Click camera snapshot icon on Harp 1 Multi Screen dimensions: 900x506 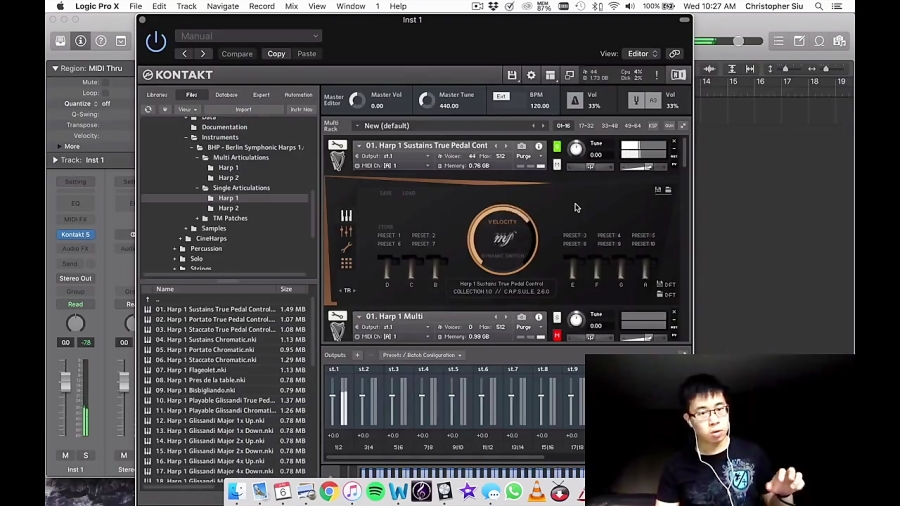pyautogui.click(x=521, y=317)
